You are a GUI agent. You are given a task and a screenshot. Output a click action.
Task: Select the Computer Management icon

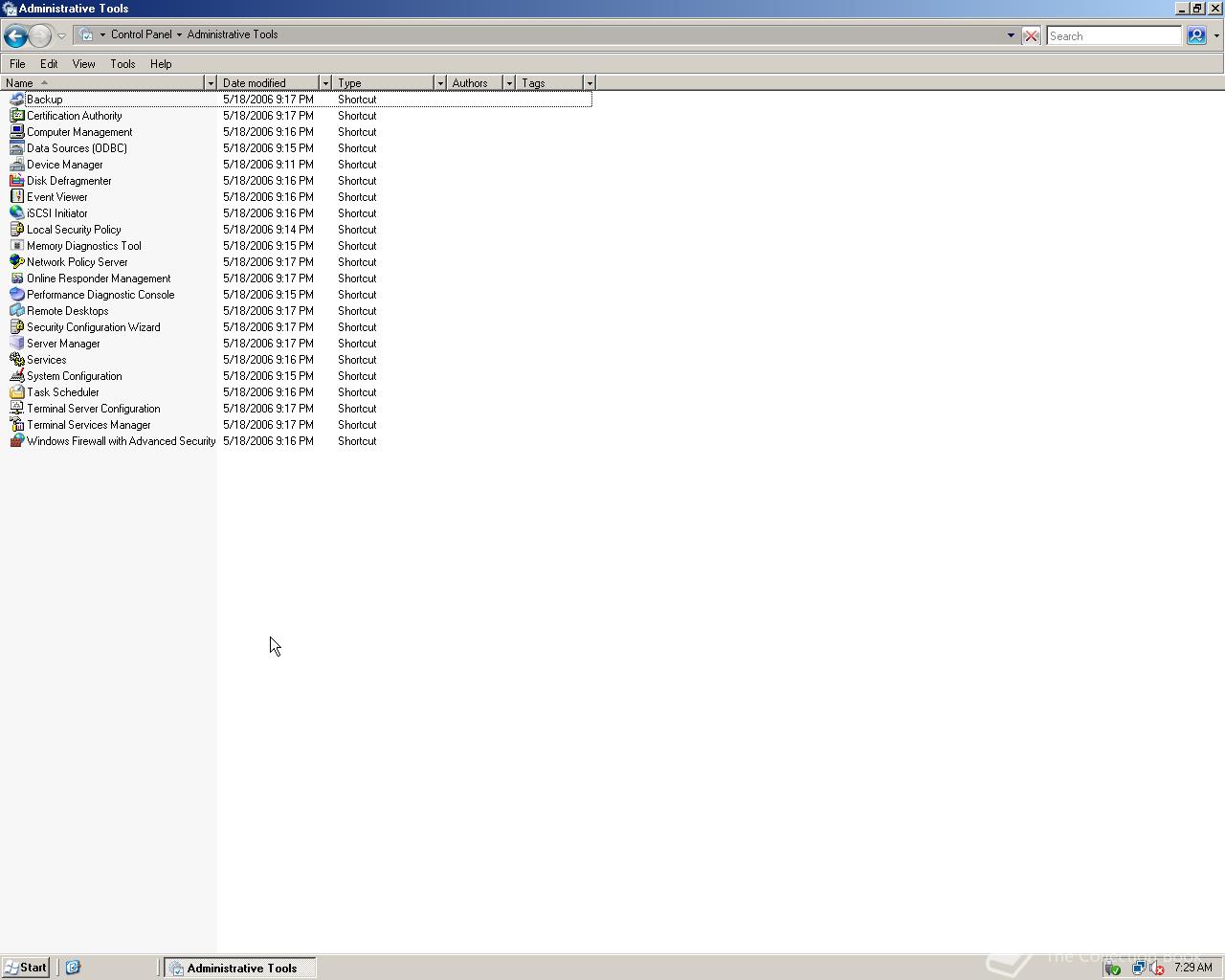tap(16, 132)
